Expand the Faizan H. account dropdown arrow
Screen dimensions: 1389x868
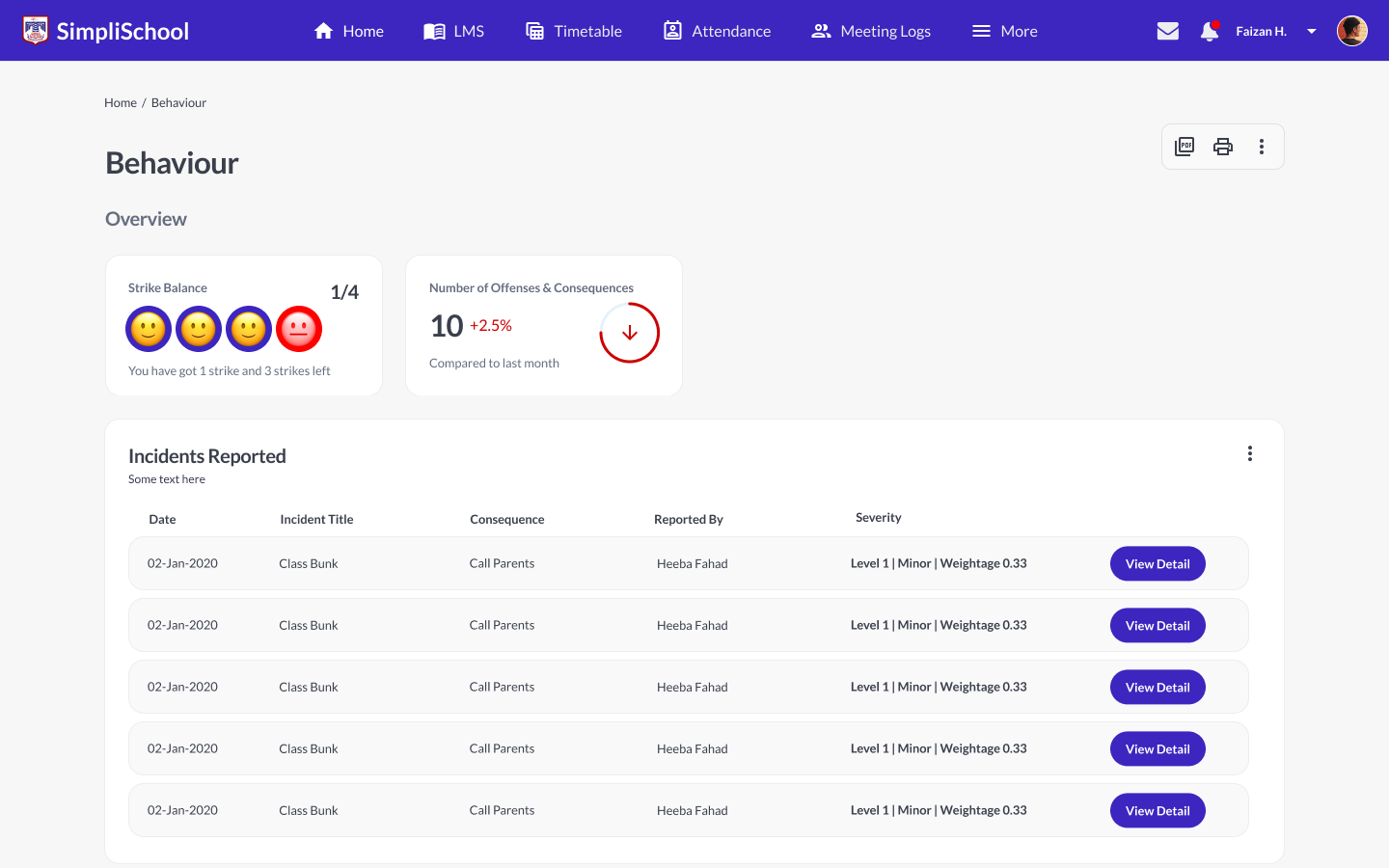pyautogui.click(x=1312, y=31)
